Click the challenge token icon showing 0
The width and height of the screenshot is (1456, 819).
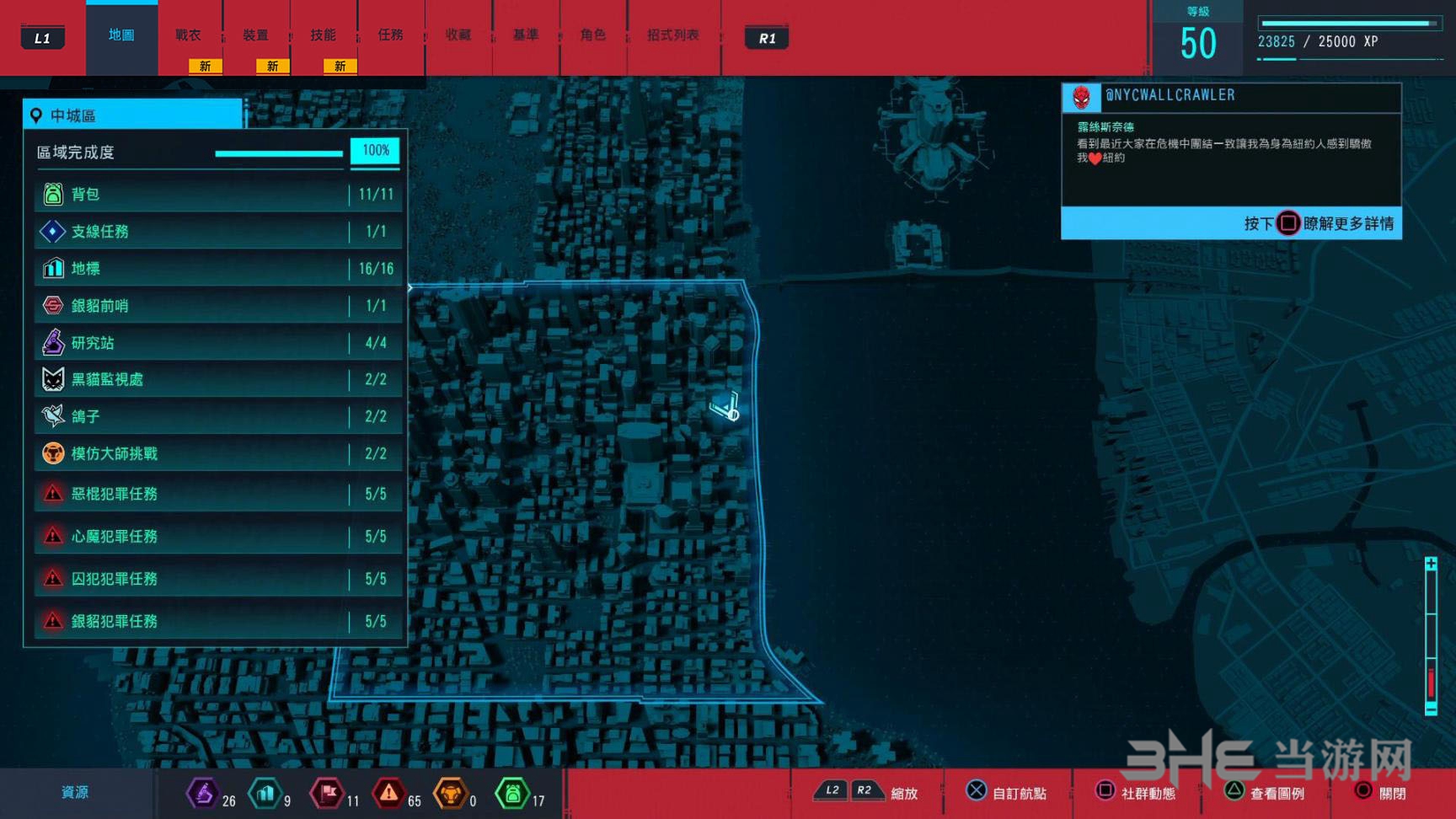(x=451, y=793)
